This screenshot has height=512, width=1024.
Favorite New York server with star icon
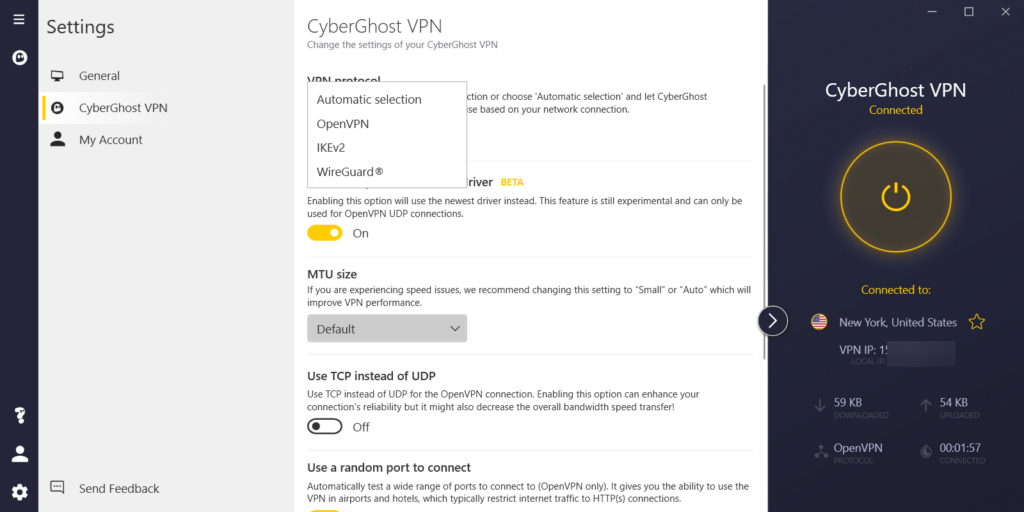click(x=977, y=322)
